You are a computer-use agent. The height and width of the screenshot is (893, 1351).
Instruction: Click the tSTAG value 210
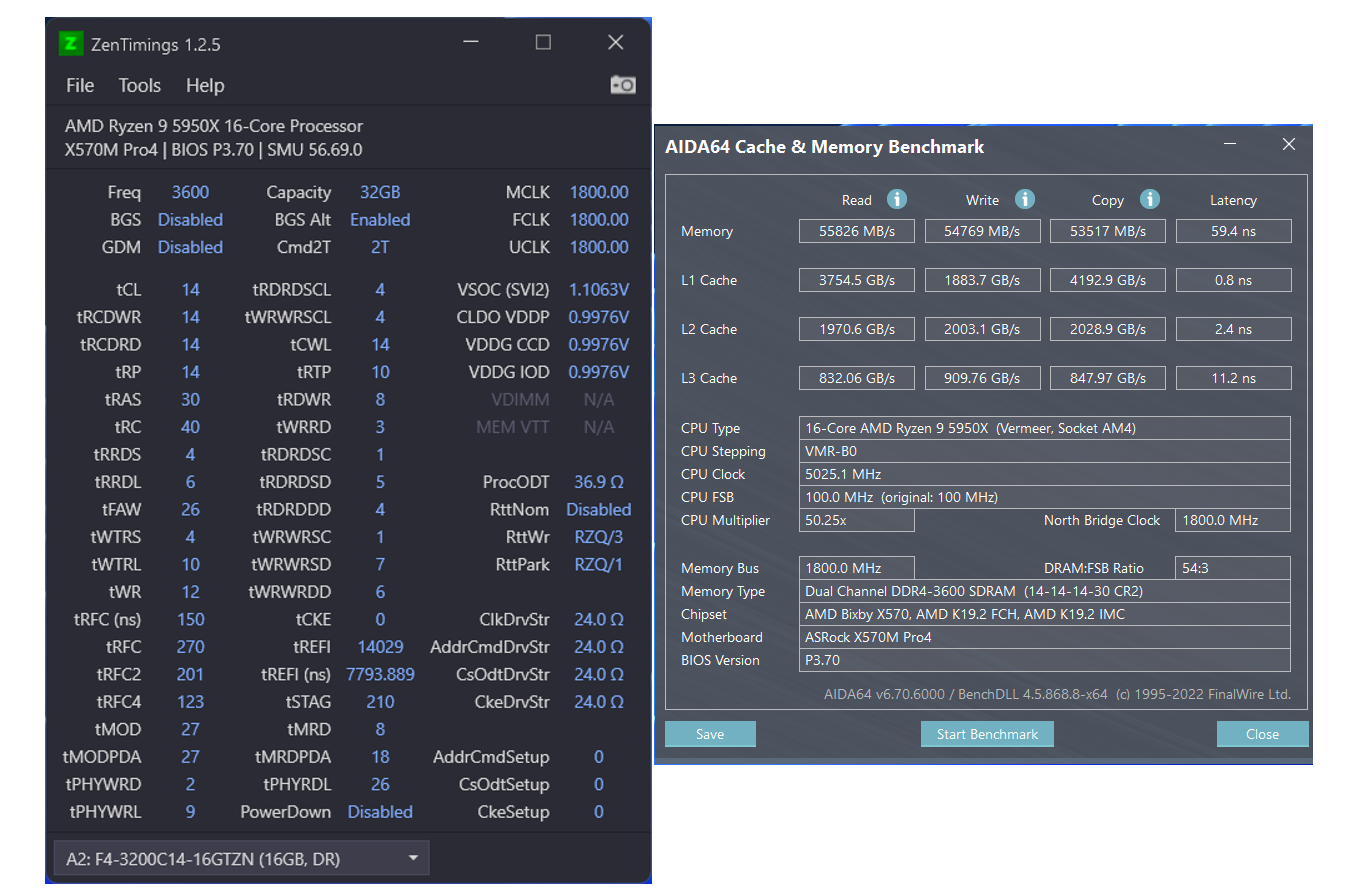tap(380, 702)
